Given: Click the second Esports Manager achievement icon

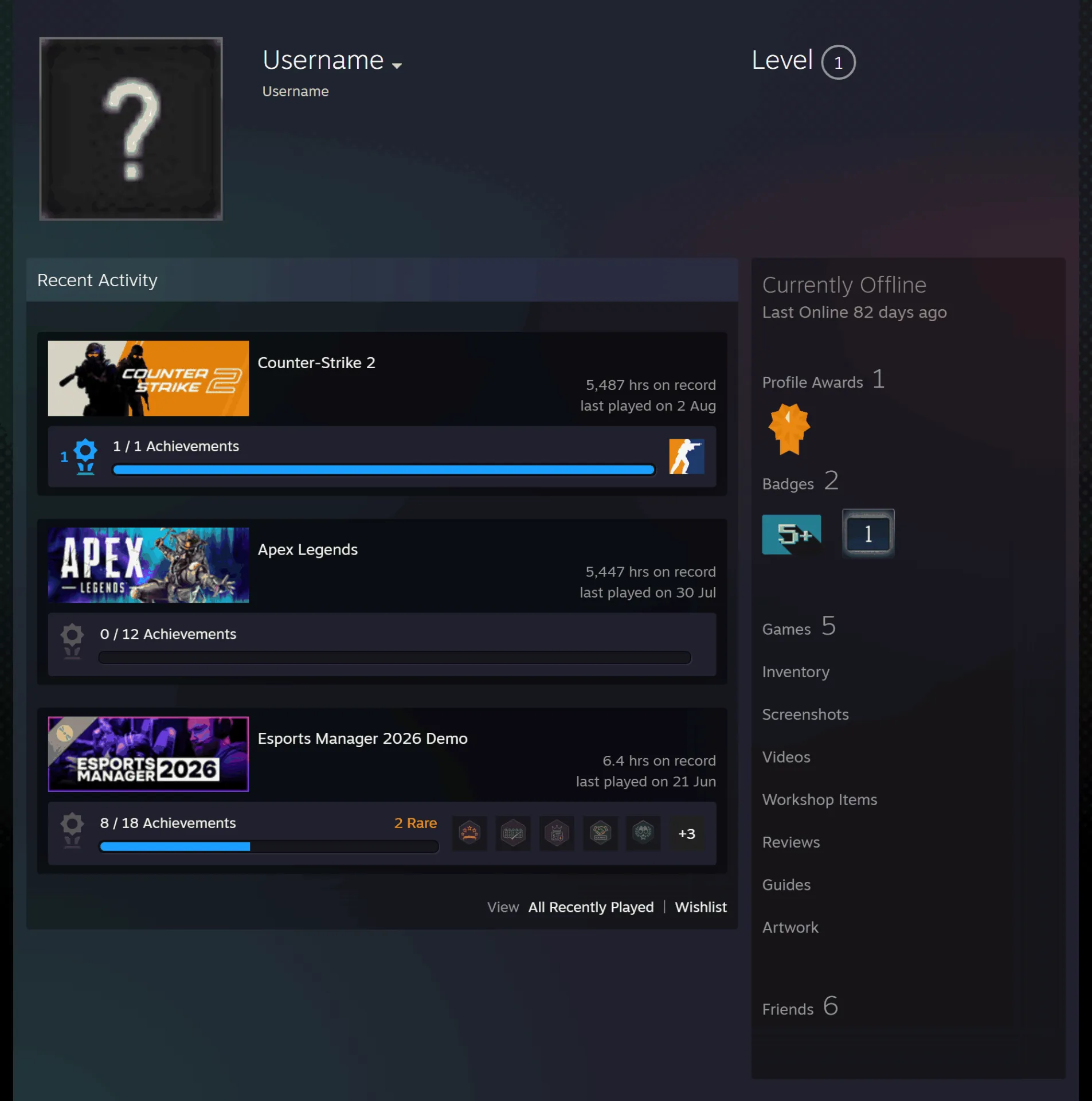Looking at the screenshot, I should click(x=513, y=833).
